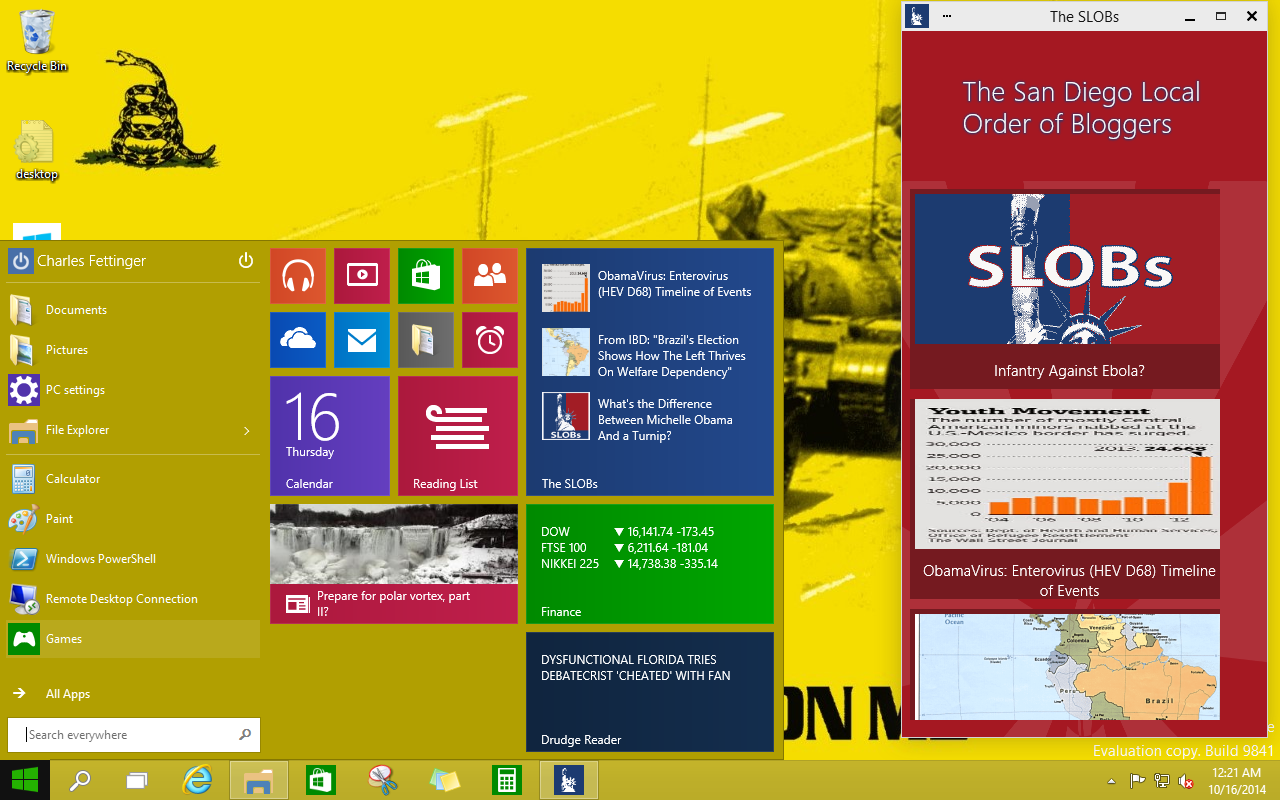
Task: Open the OneDrive cloud tile
Action: [x=298, y=340]
